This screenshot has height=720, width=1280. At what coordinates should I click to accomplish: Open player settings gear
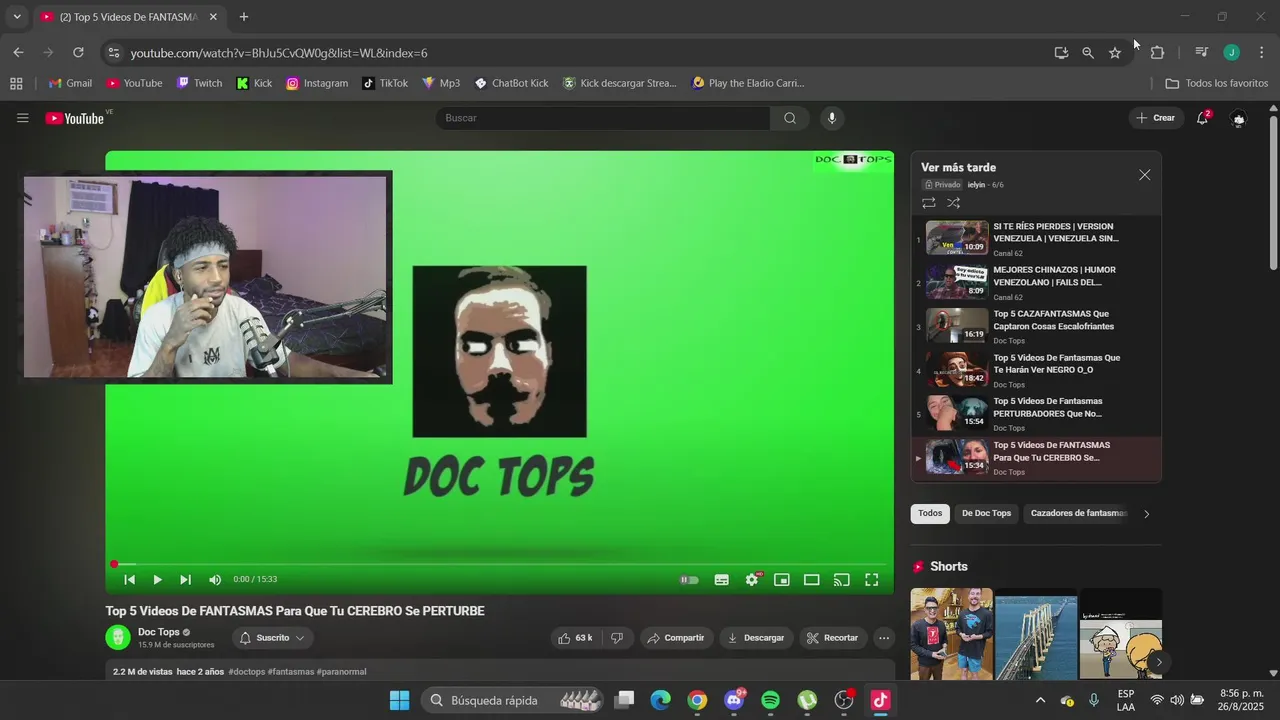[752, 580]
